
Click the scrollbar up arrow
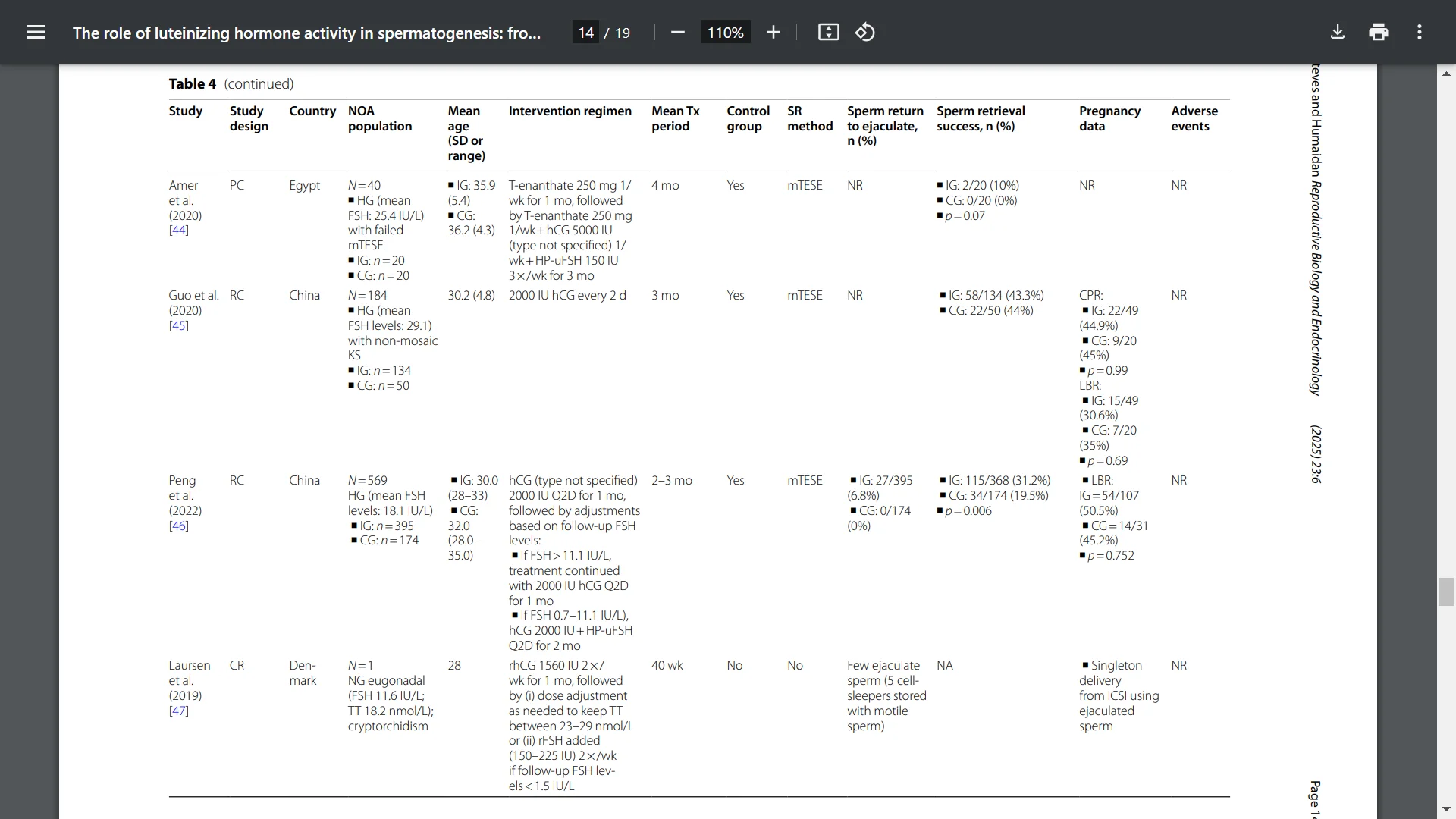(1446, 74)
